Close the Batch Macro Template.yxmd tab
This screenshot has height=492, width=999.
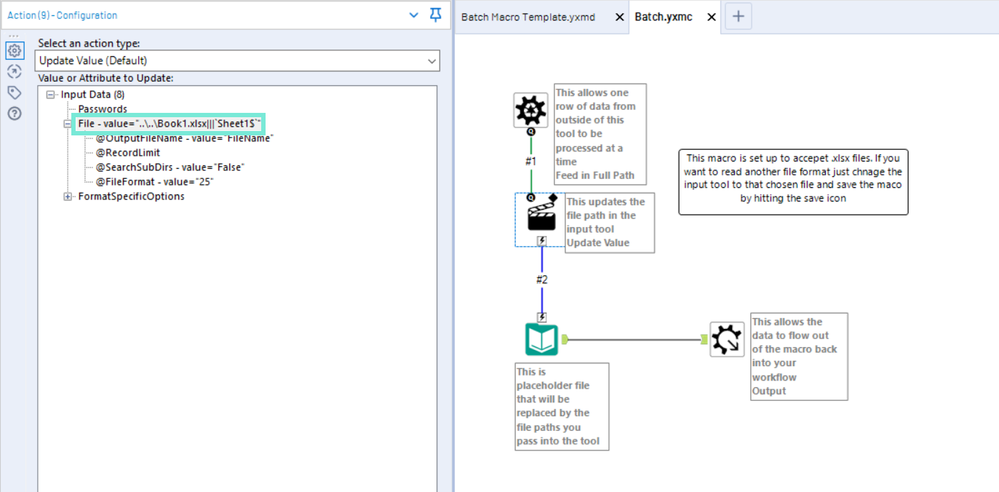[619, 17]
